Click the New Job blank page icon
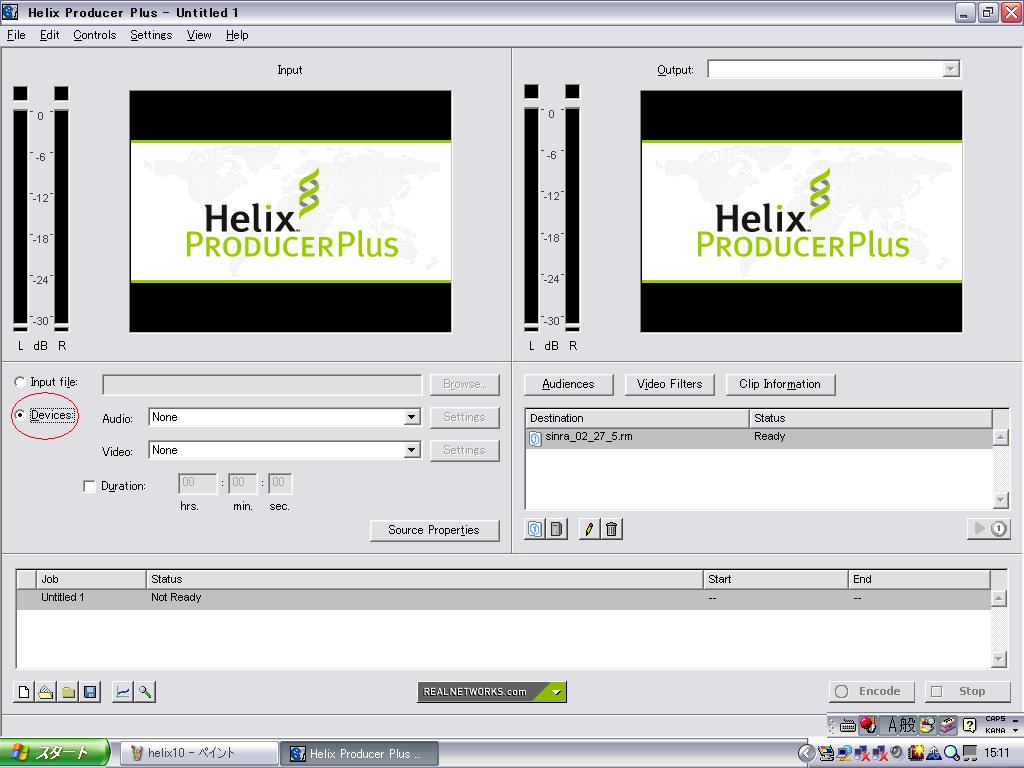1024x768 pixels. point(24,692)
